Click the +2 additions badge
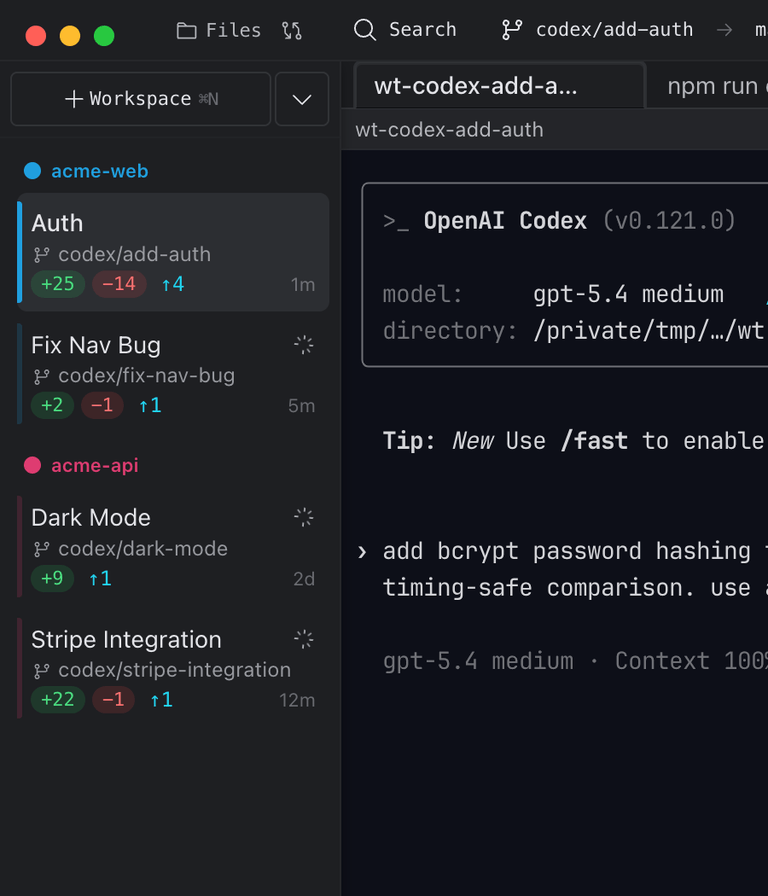Viewport: 768px width, 896px height. point(52,405)
